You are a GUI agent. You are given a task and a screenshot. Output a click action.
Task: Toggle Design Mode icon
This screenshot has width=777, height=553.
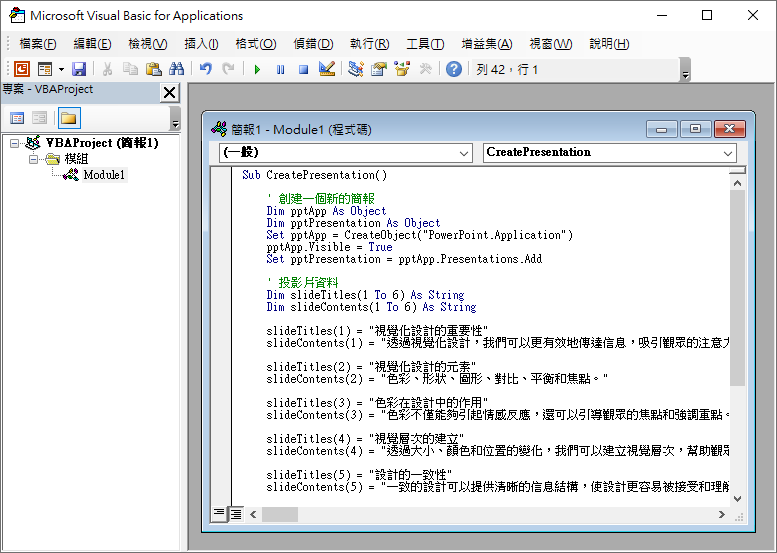point(327,69)
